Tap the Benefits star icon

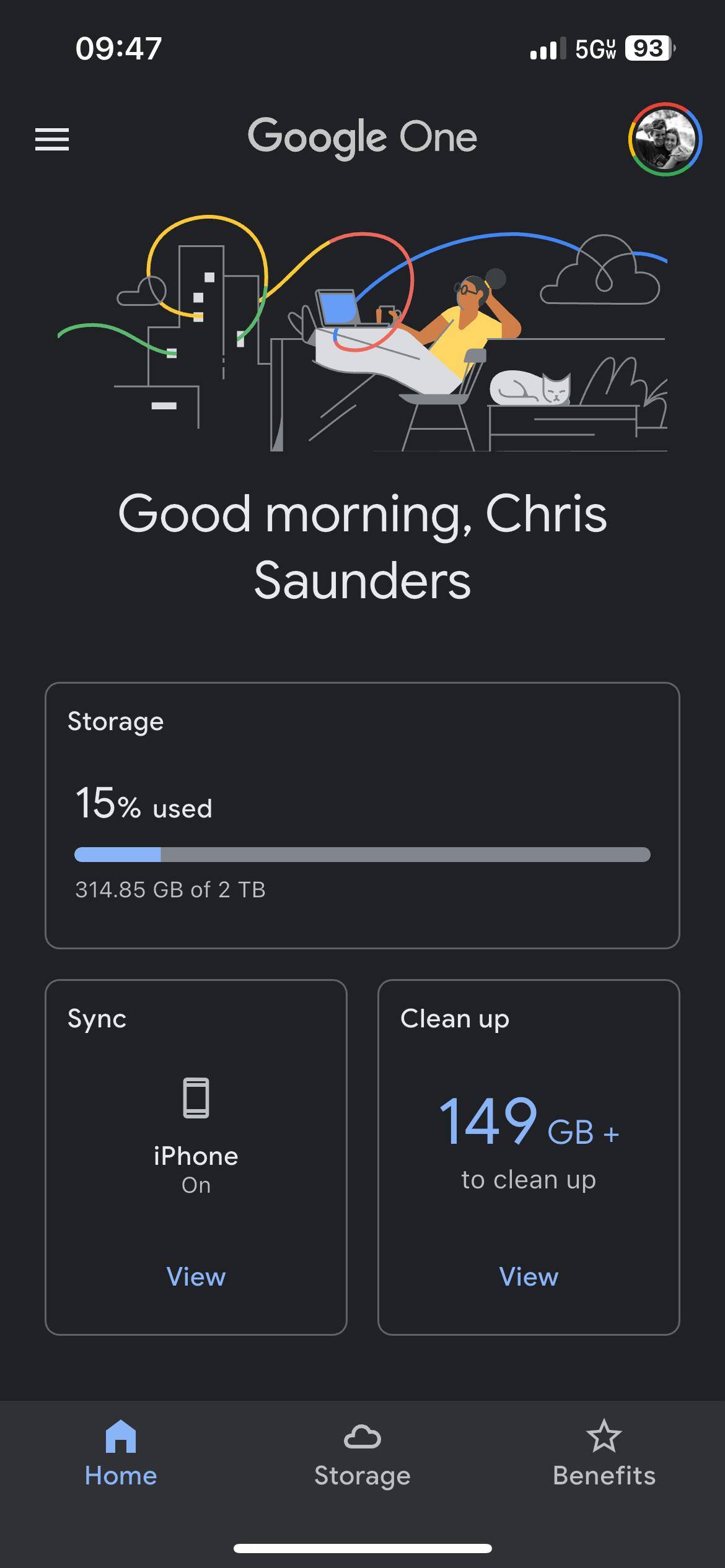point(604,1435)
